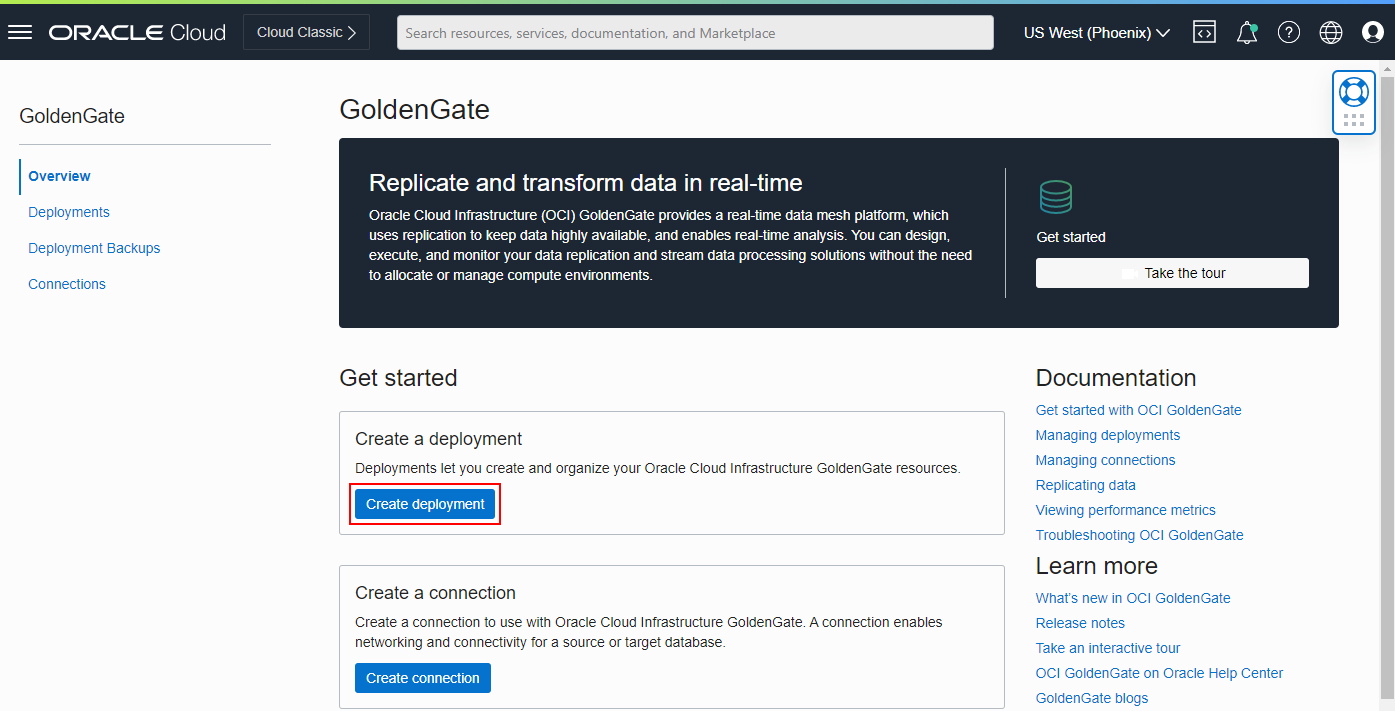Open the Cloud Shell developer tools icon
The height and width of the screenshot is (711, 1395).
pos(1204,31)
